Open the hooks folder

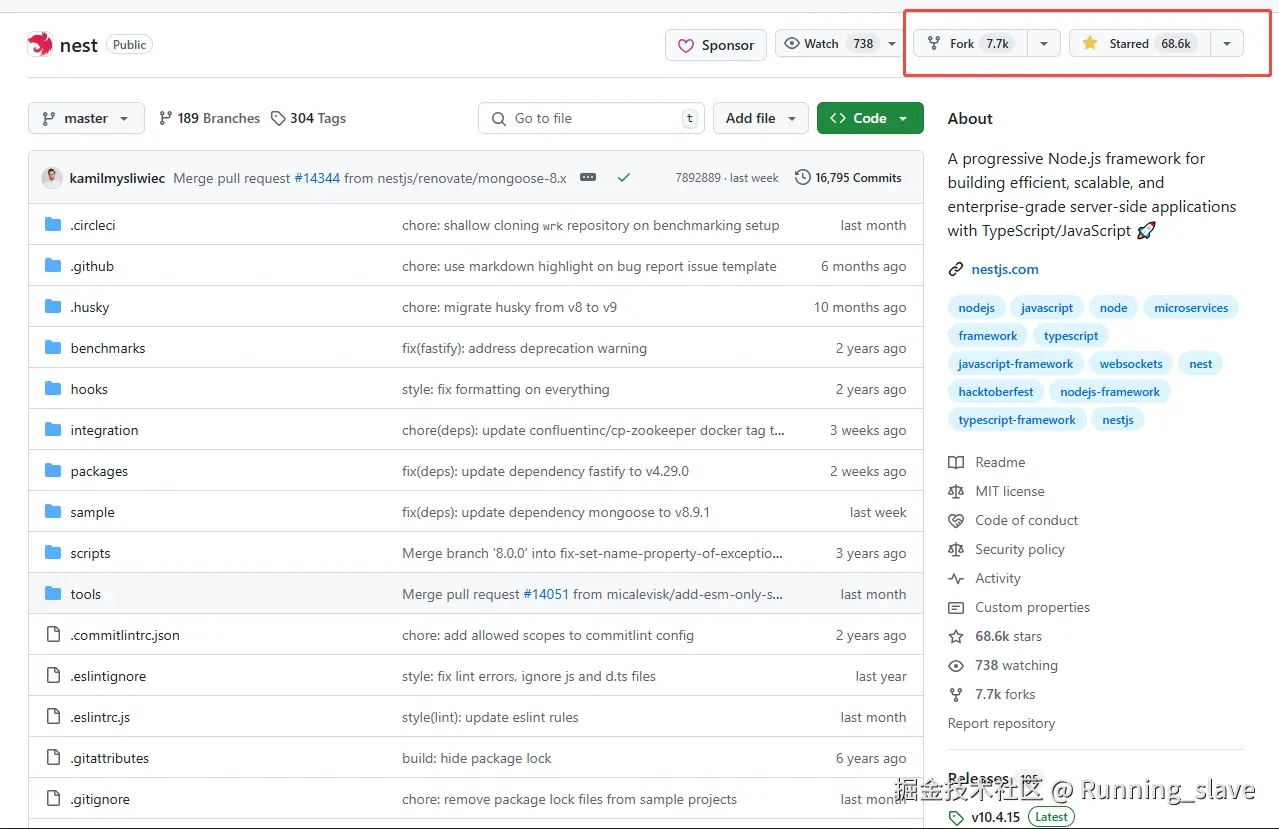pos(89,389)
